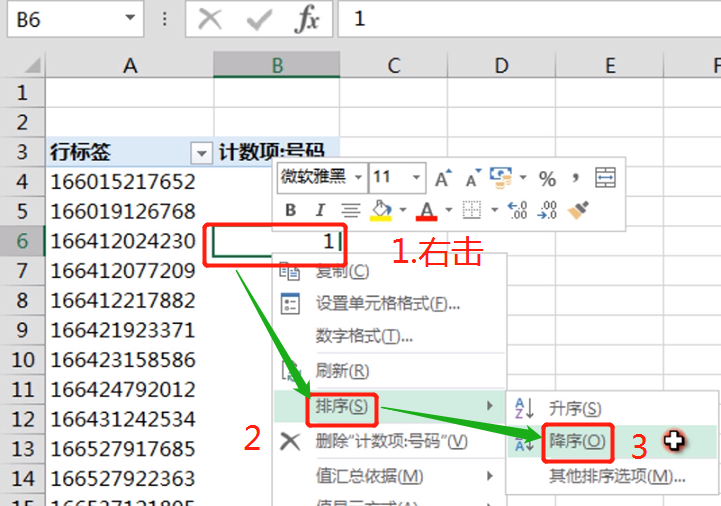Click cell containing 16641202​4230
721x506 pixels.
point(130,241)
